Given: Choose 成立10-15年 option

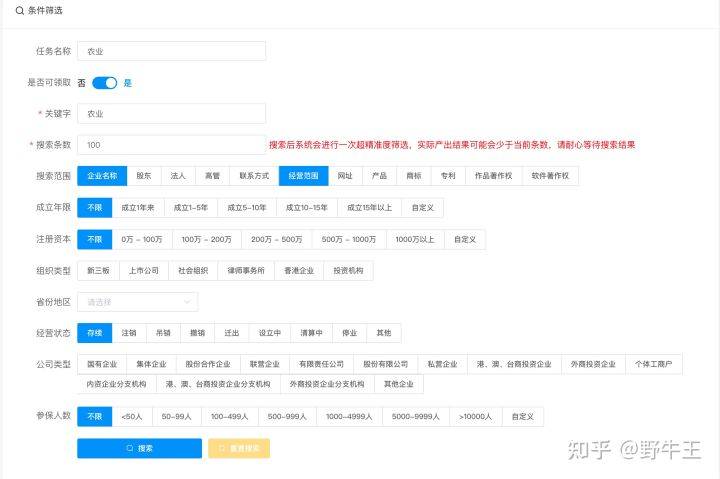Looking at the screenshot, I should [x=307, y=208].
